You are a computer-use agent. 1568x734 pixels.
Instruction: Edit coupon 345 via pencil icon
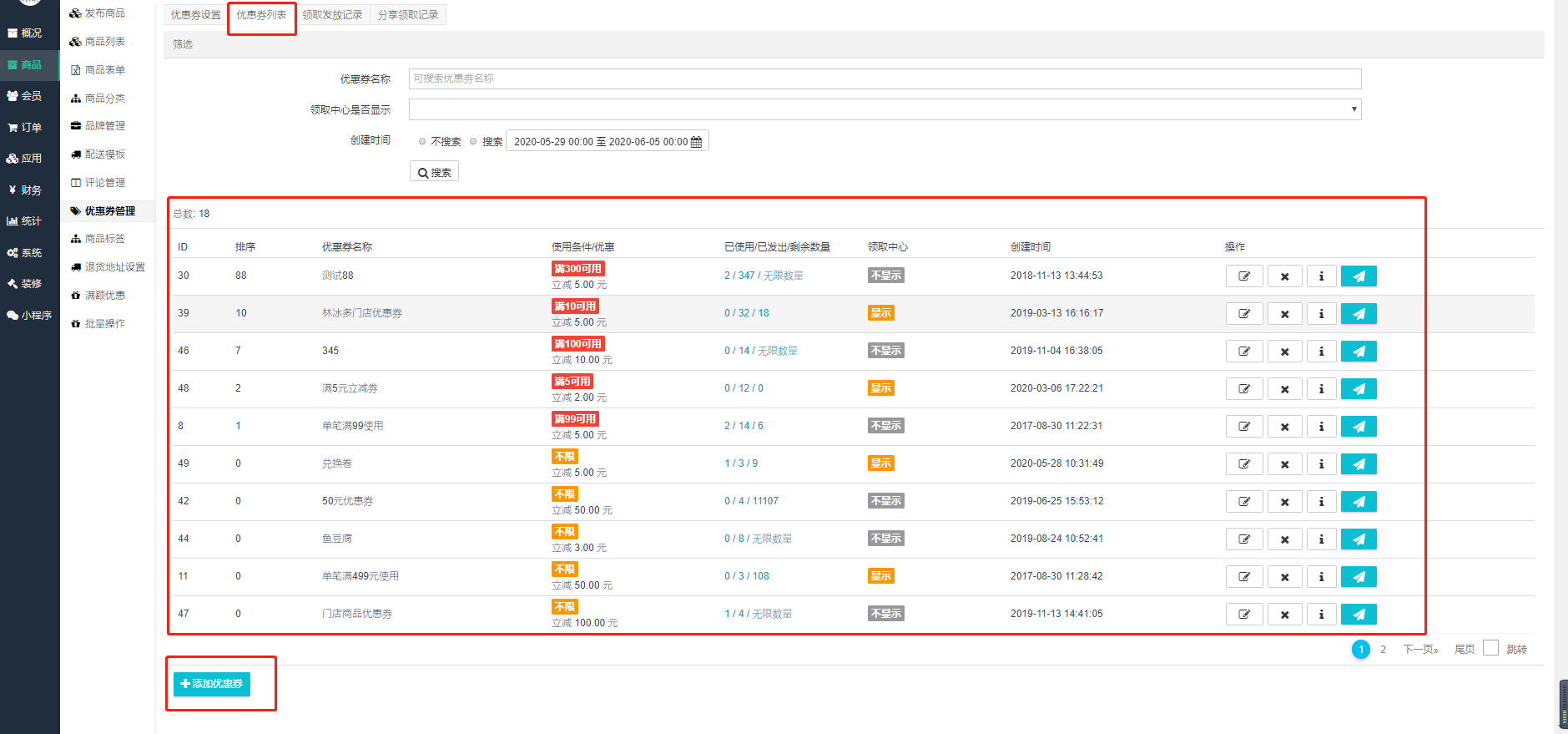coord(1243,352)
